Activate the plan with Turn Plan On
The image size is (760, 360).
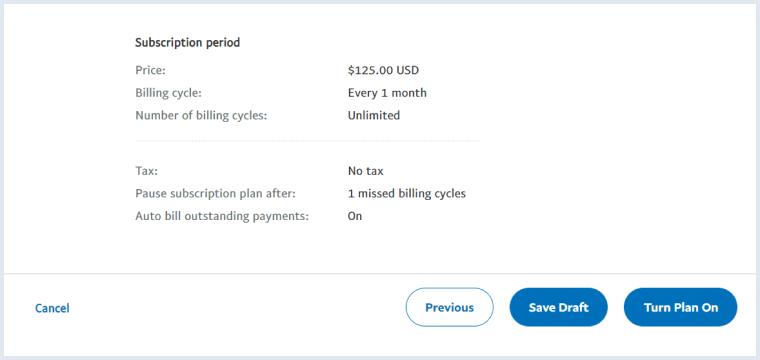pyautogui.click(x=681, y=307)
